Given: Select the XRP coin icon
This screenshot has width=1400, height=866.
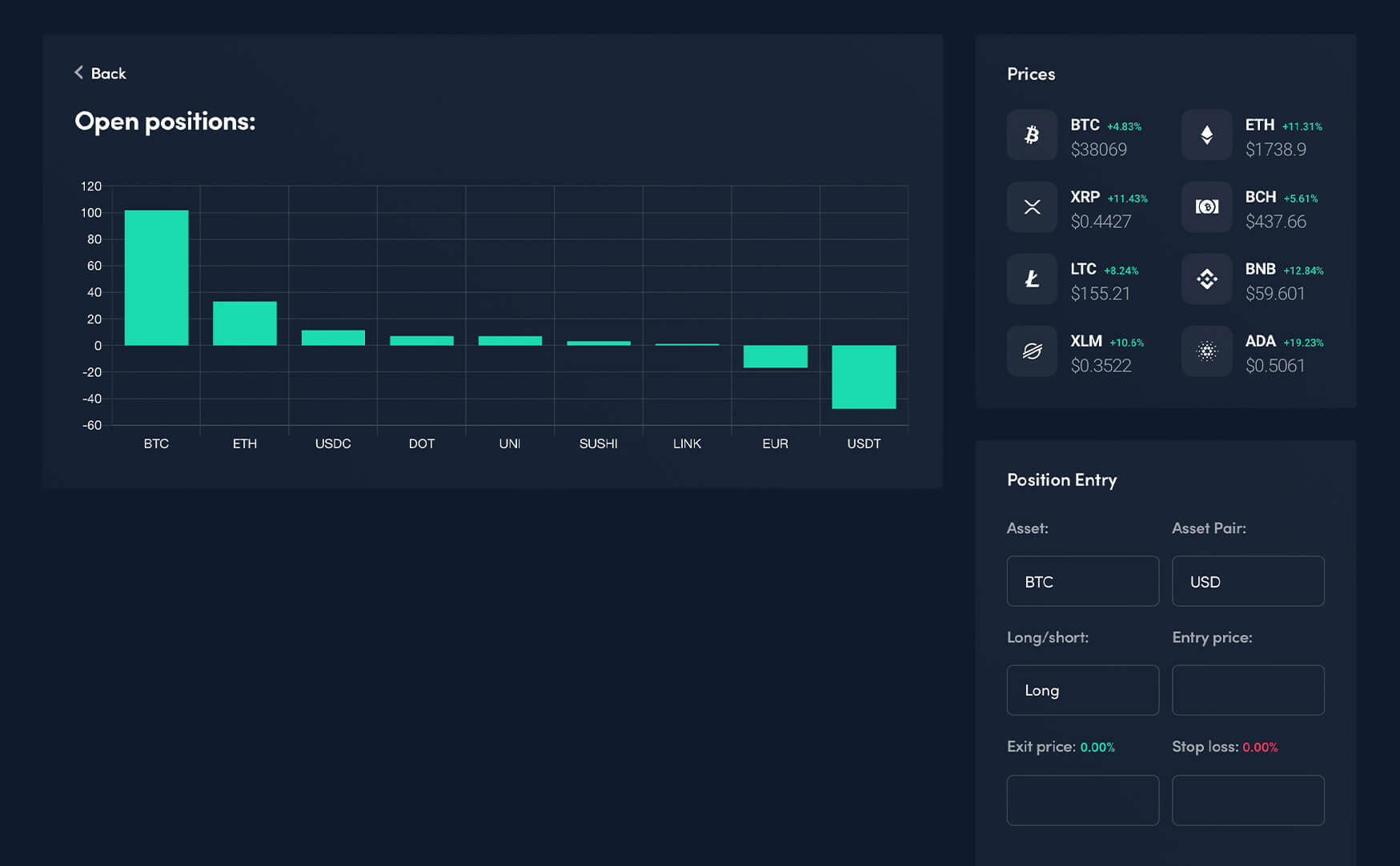Looking at the screenshot, I should pyautogui.click(x=1032, y=206).
